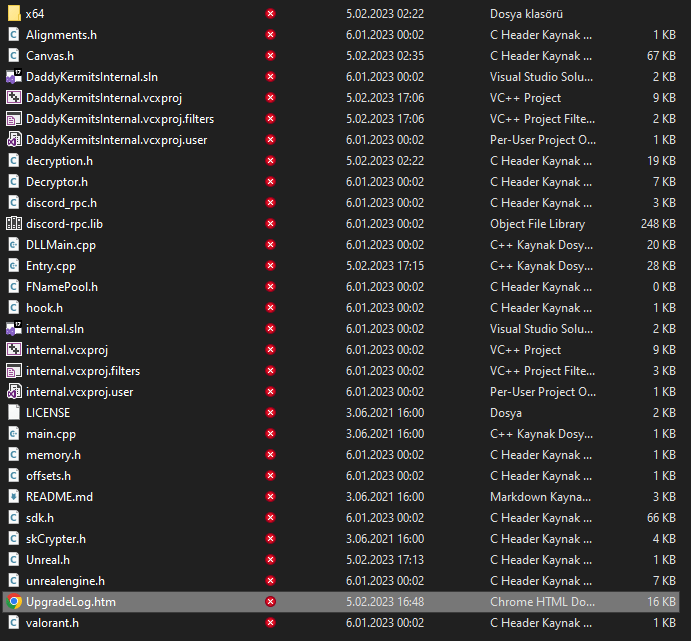This screenshot has height=641, width=691.
Task: Select the file named hook.h
Action: pyautogui.click(x=44, y=308)
